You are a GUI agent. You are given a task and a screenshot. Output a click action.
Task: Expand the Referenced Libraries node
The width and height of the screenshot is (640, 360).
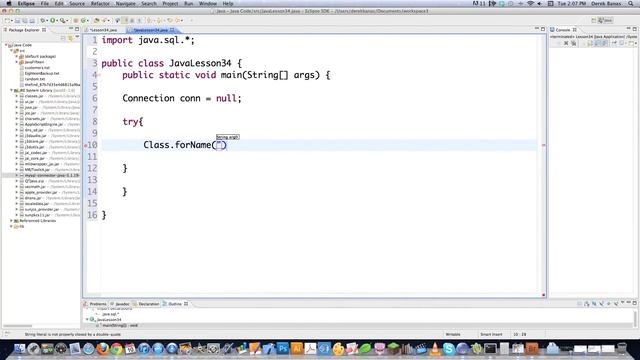pyautogui.click(x=11, y=220)
